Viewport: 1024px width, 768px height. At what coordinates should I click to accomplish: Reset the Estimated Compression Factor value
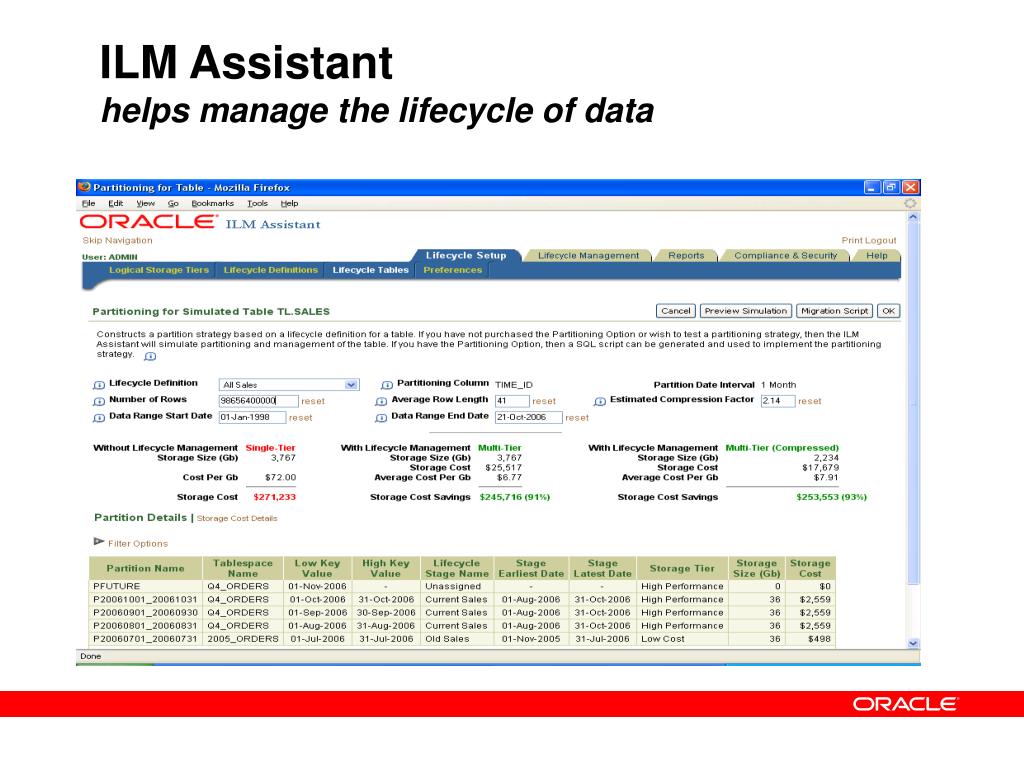810,401
